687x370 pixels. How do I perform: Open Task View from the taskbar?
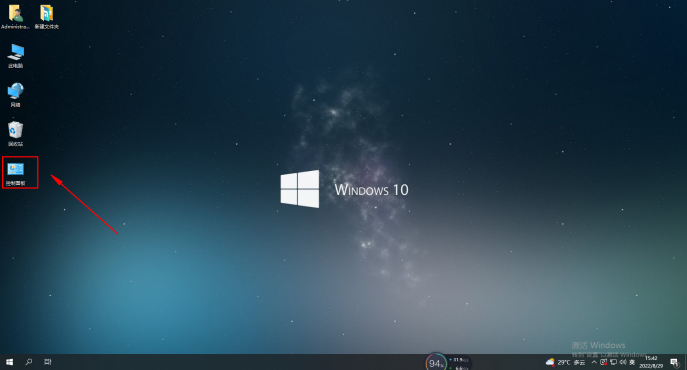pos(48,362)
